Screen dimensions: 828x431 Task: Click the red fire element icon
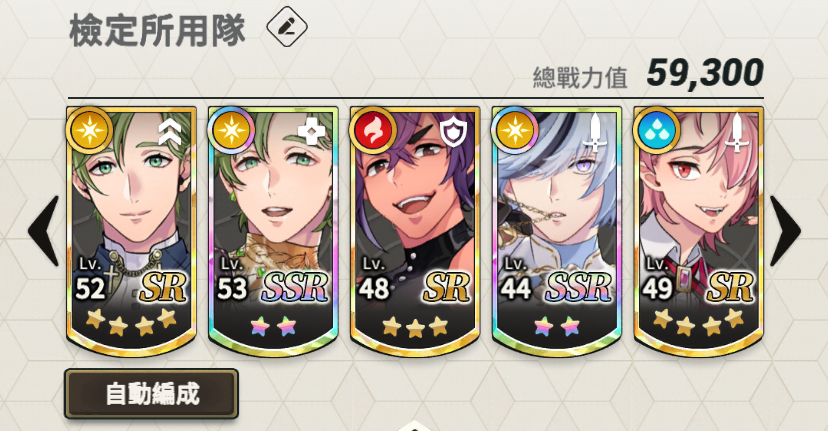coord(373,130)
